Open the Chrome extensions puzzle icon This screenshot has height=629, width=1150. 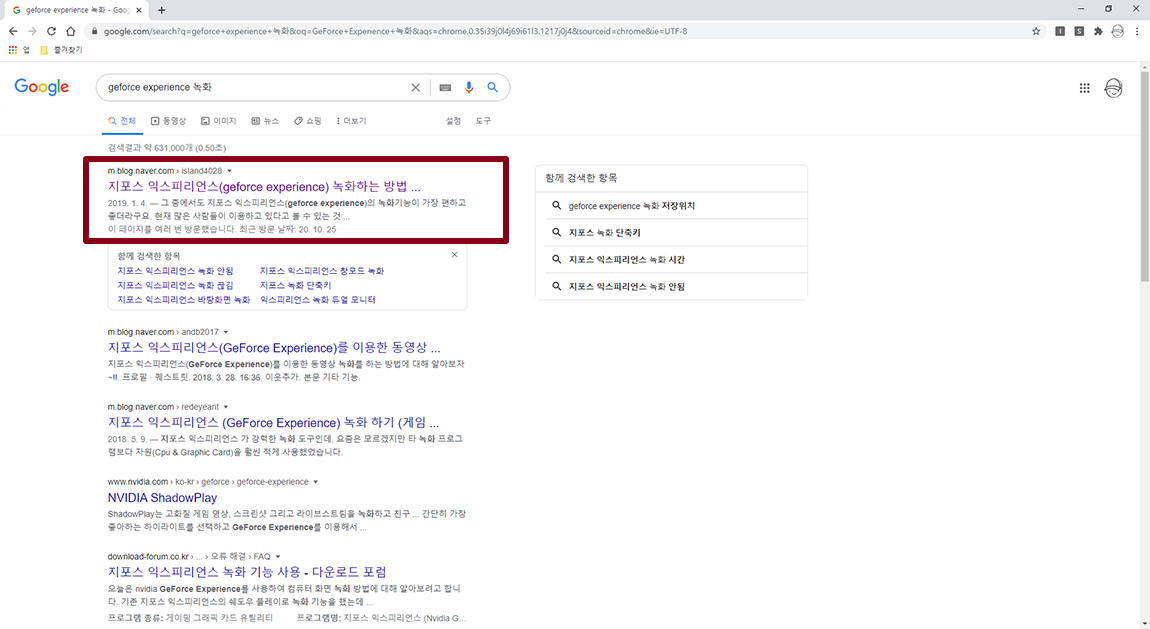point(1098,32)
